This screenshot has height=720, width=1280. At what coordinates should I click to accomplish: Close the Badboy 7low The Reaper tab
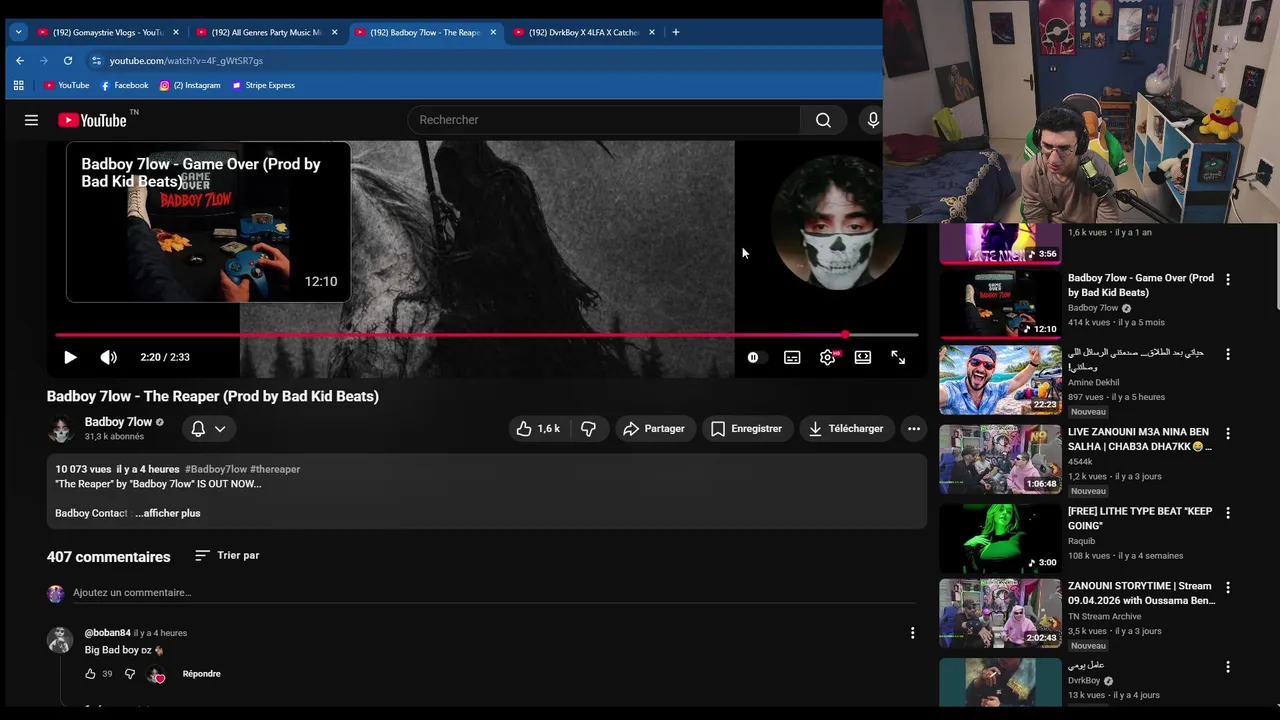click(x=493, y=32)
